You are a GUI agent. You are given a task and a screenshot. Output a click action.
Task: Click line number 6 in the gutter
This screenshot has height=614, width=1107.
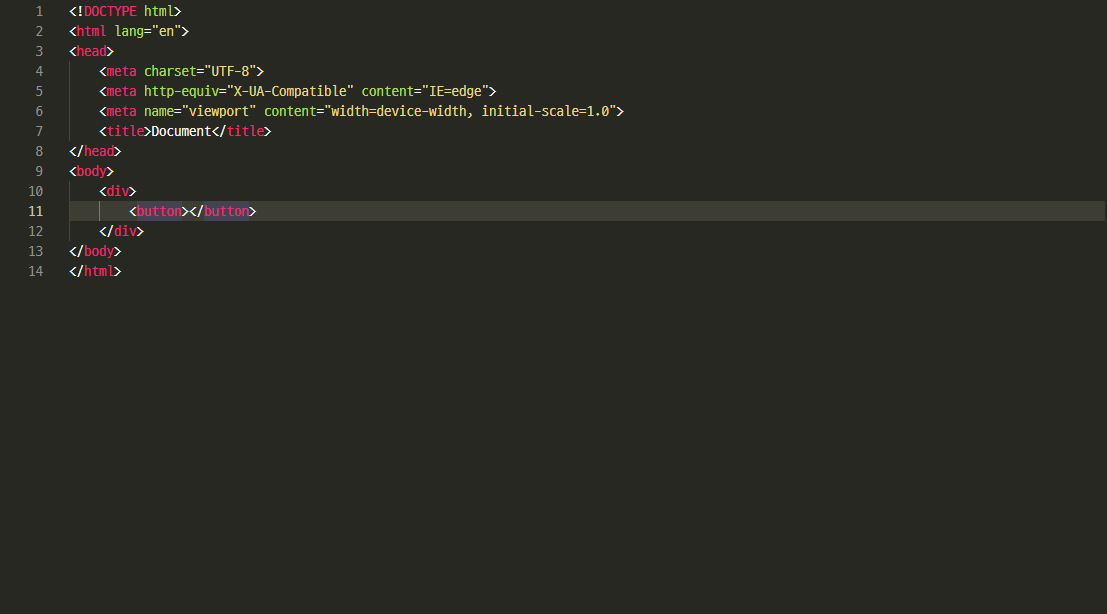40,112
